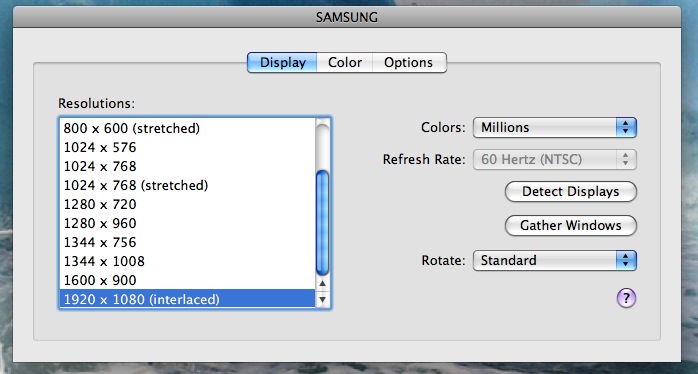Switch to the Color tab
This screenshot has height=374, width=698.
click(x=345, y=62)
